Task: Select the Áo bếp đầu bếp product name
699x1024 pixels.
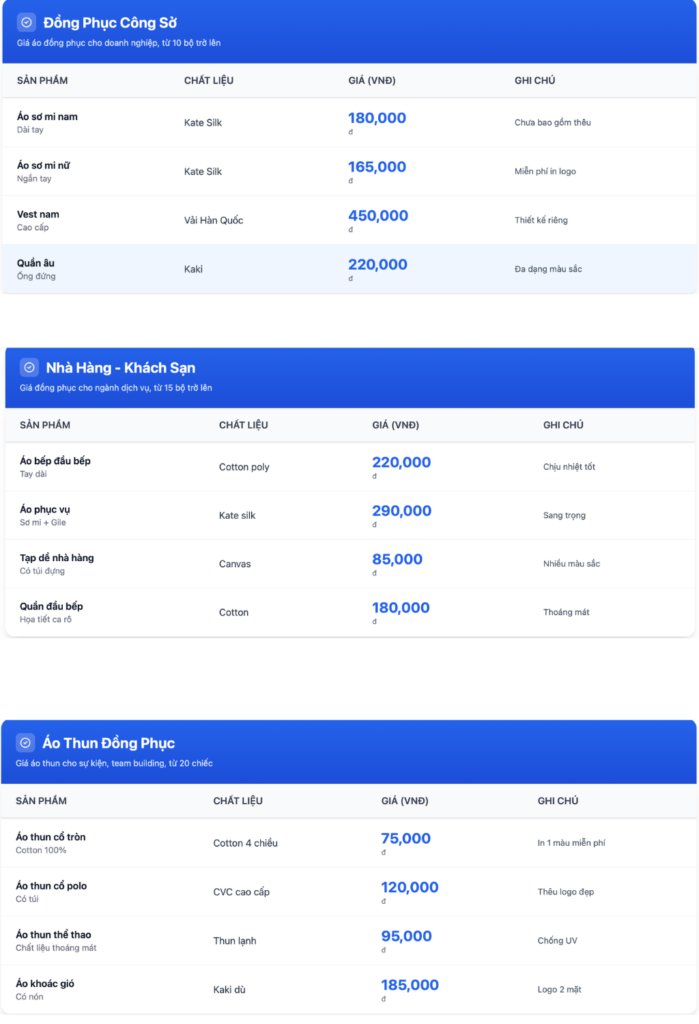Action: (x=55, y=461)
